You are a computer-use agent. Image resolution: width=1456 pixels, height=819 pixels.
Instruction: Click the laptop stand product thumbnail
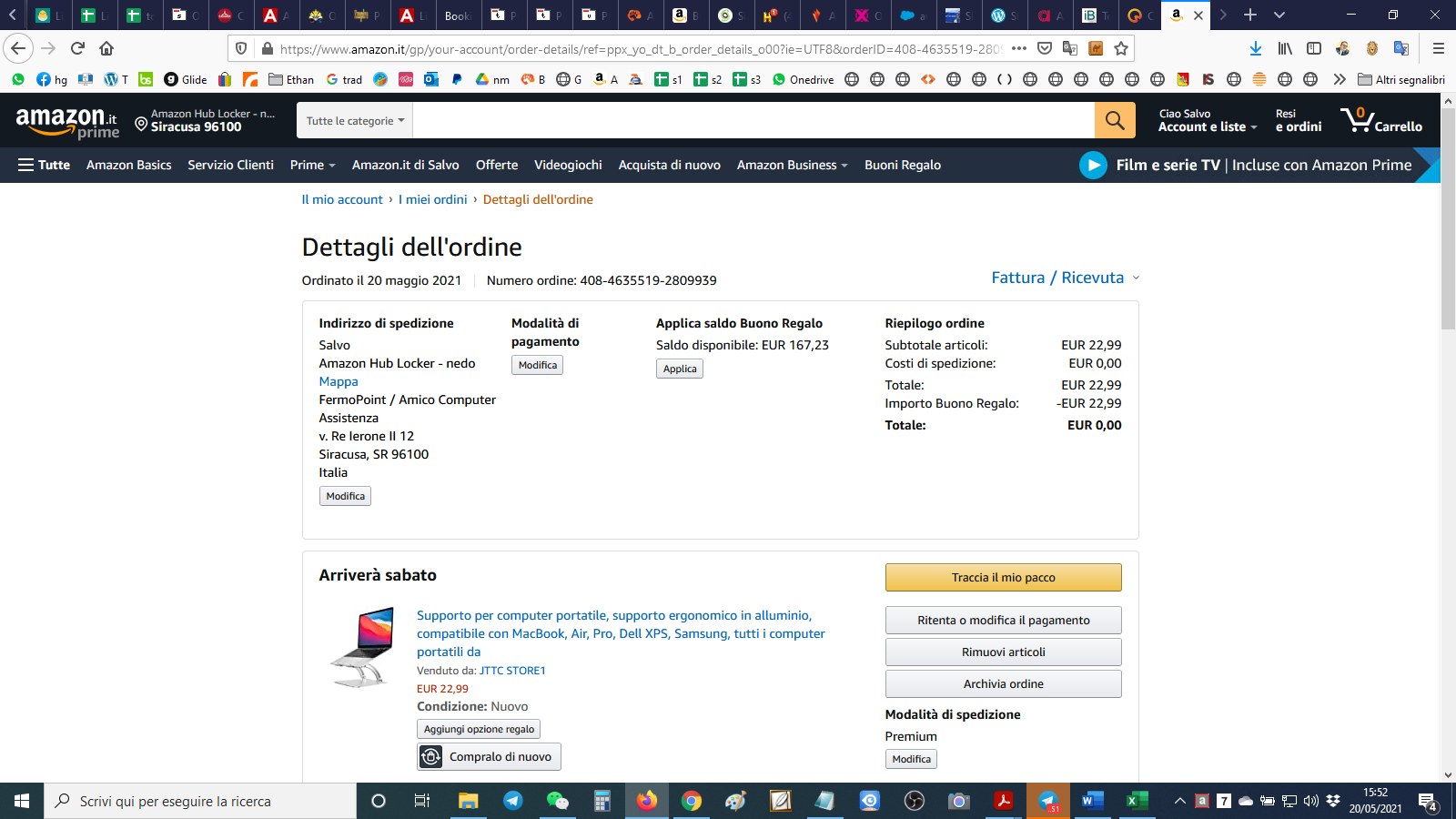coord(362,647)
